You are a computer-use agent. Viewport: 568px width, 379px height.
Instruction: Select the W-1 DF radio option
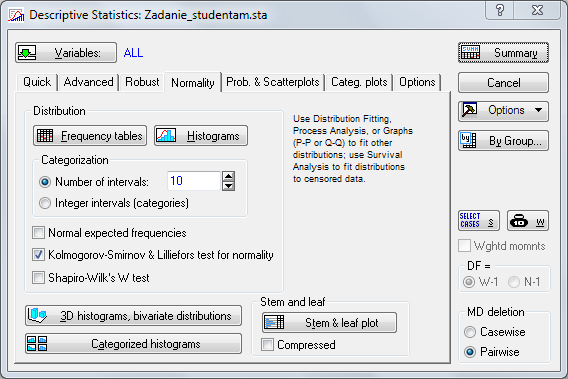tap(469, 282)
